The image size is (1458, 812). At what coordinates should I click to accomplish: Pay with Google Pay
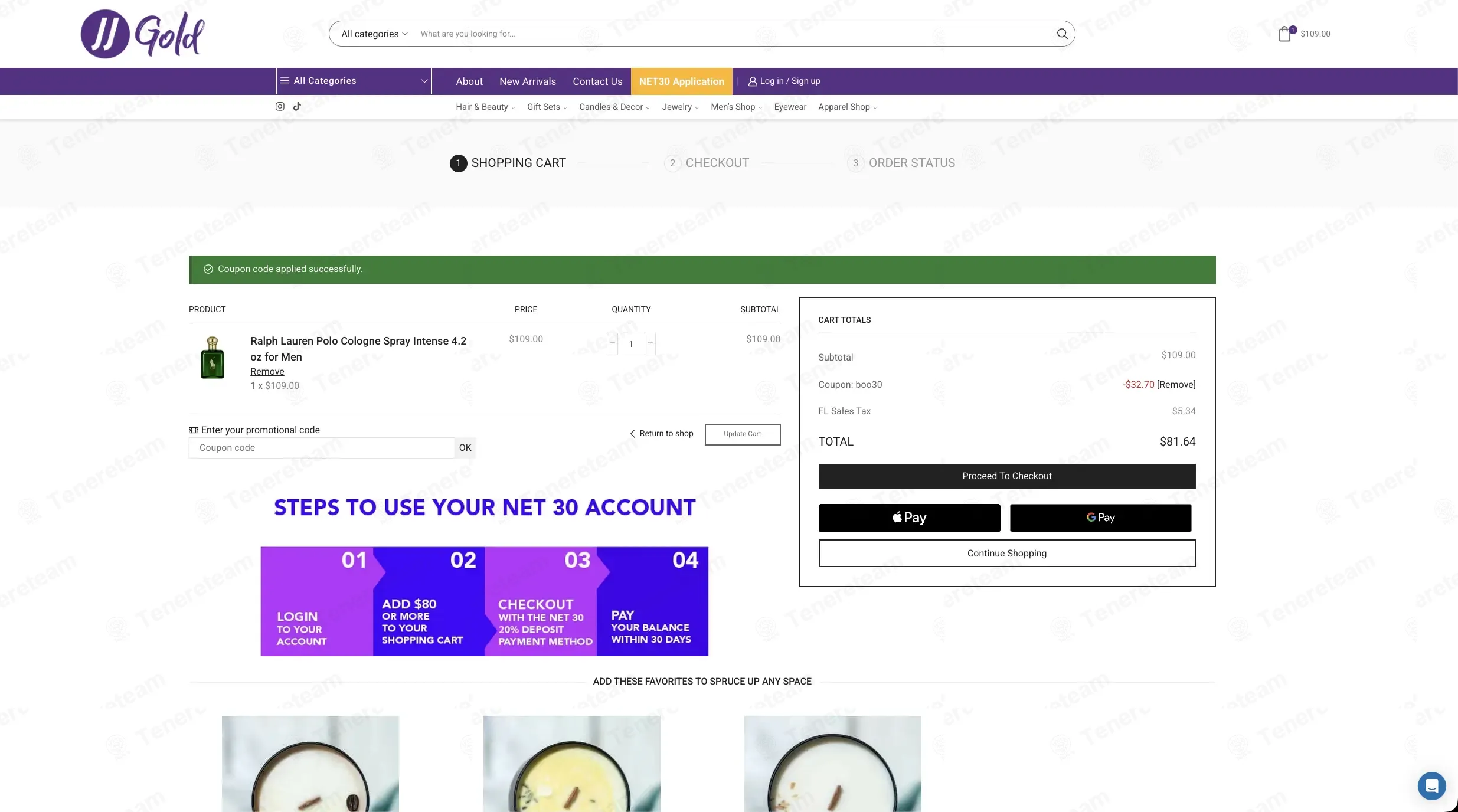coord(1100,518)
